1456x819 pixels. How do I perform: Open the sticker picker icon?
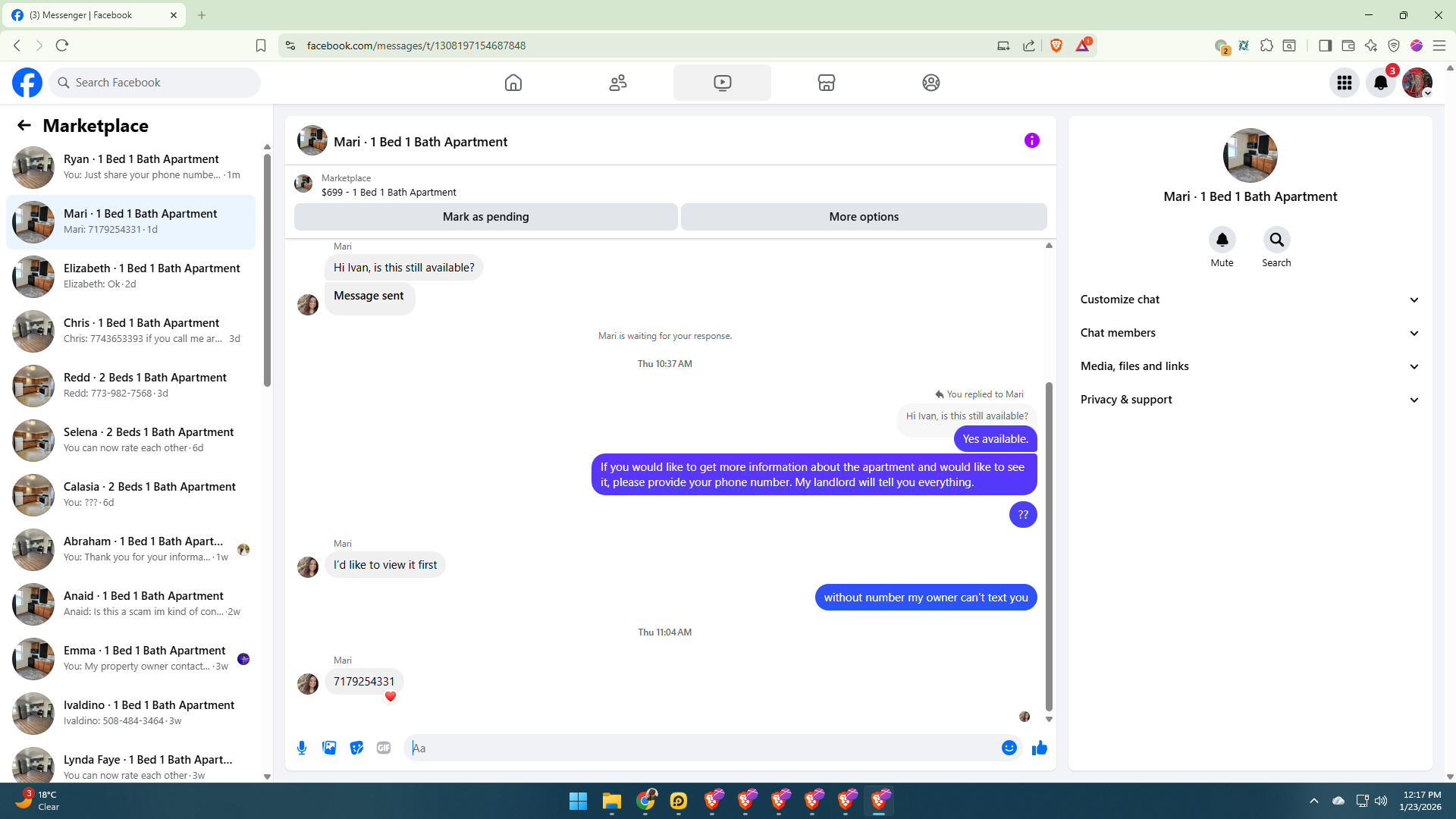coord(356,748)
